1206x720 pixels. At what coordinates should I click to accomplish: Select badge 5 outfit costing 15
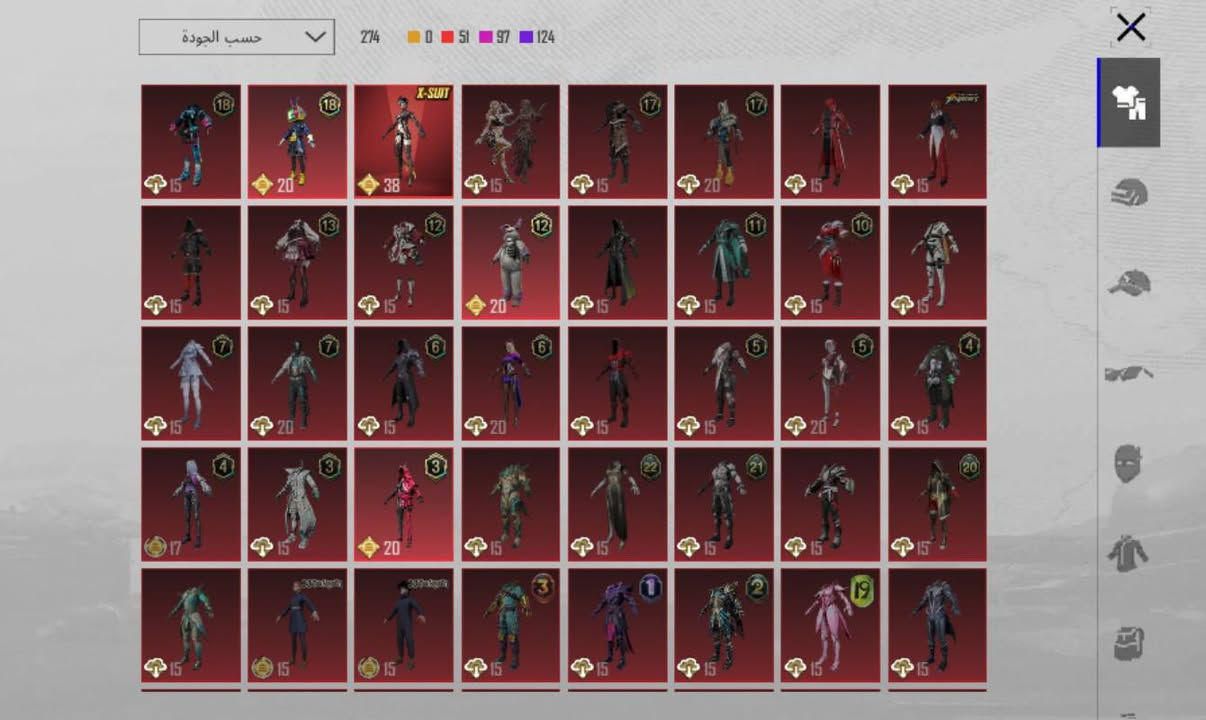(724, 383)
